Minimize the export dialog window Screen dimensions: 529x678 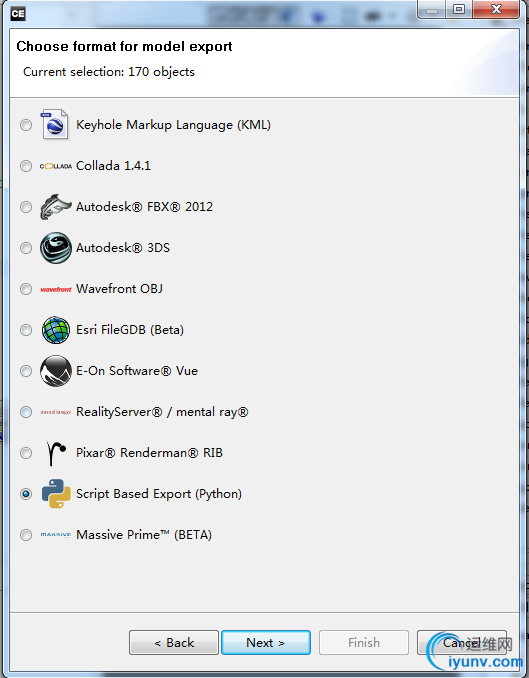(432, 9)
